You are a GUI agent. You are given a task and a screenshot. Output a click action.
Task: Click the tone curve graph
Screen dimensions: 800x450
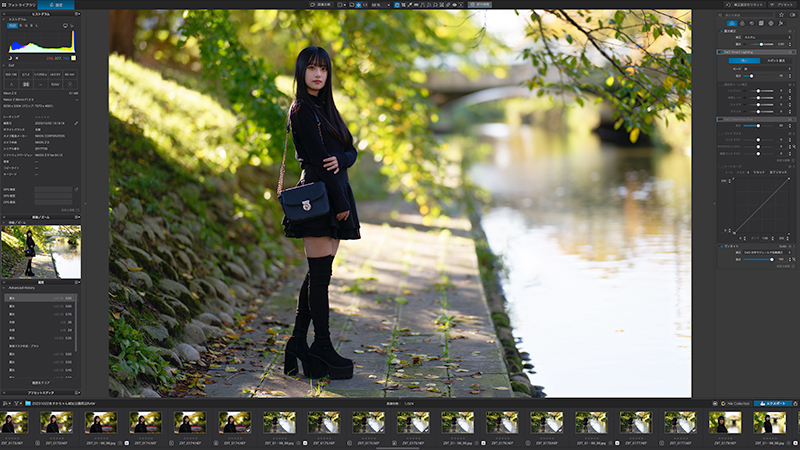click(761, 206)
